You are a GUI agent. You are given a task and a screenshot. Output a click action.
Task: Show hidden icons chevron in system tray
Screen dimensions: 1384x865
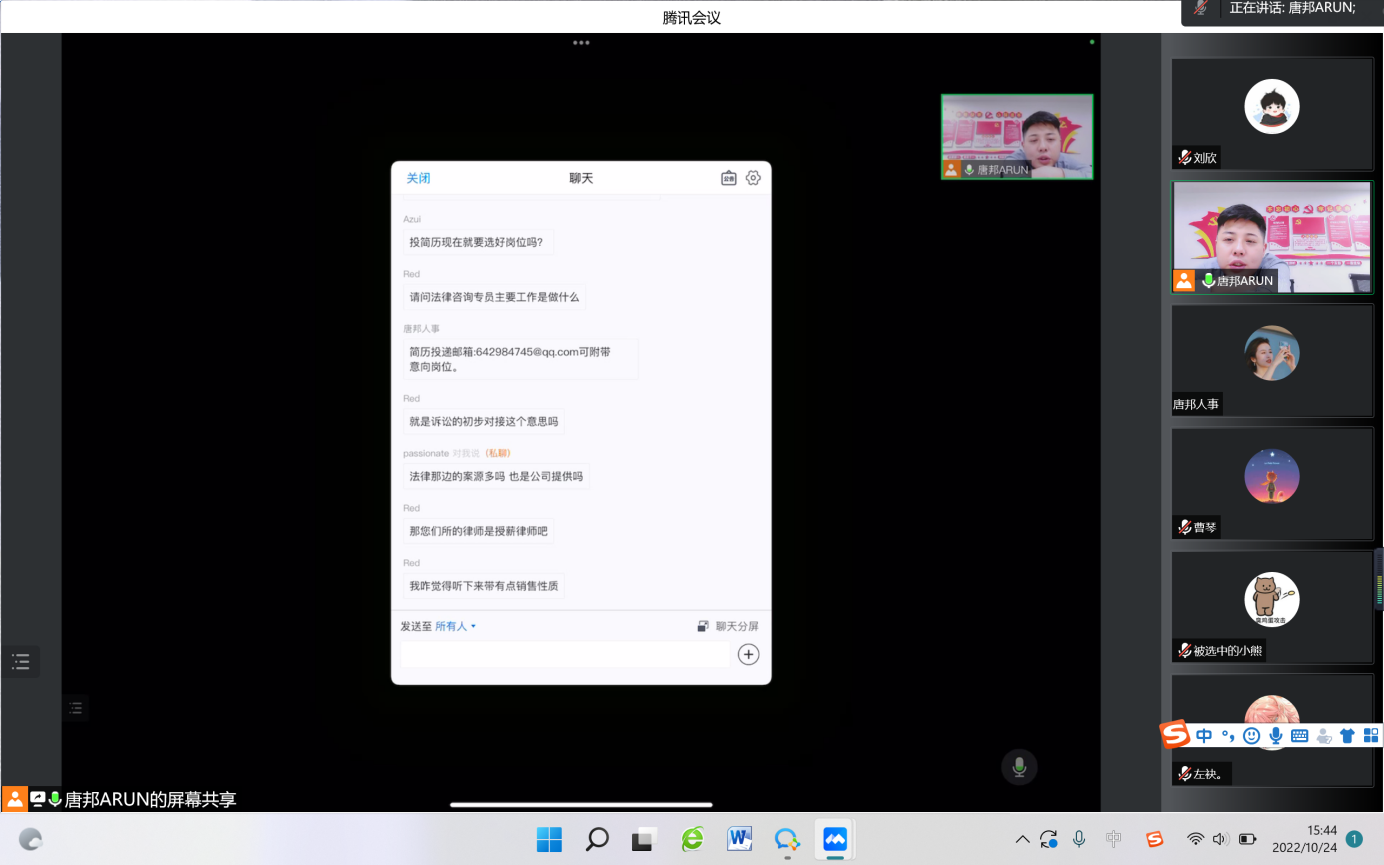click(1022, 839)
